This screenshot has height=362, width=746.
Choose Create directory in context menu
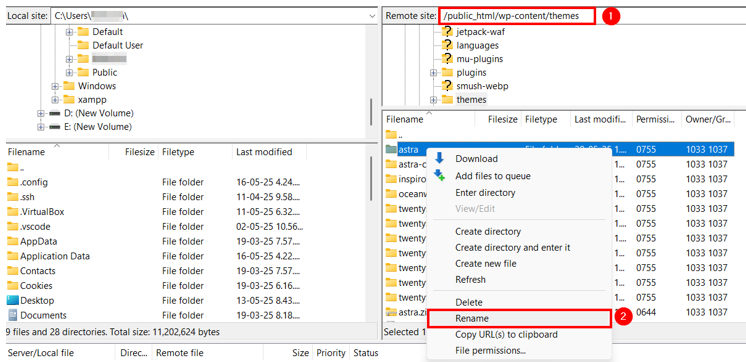tap(488, 232)
